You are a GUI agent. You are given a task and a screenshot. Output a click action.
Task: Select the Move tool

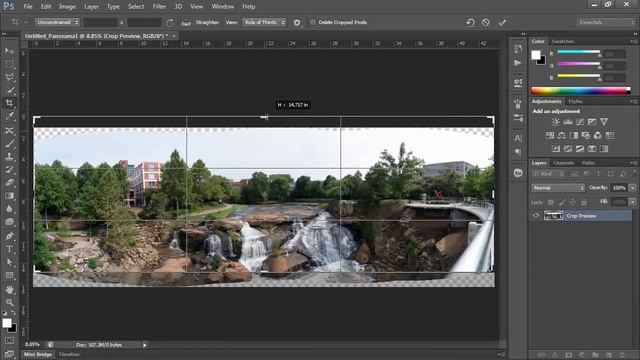(9, 51)
